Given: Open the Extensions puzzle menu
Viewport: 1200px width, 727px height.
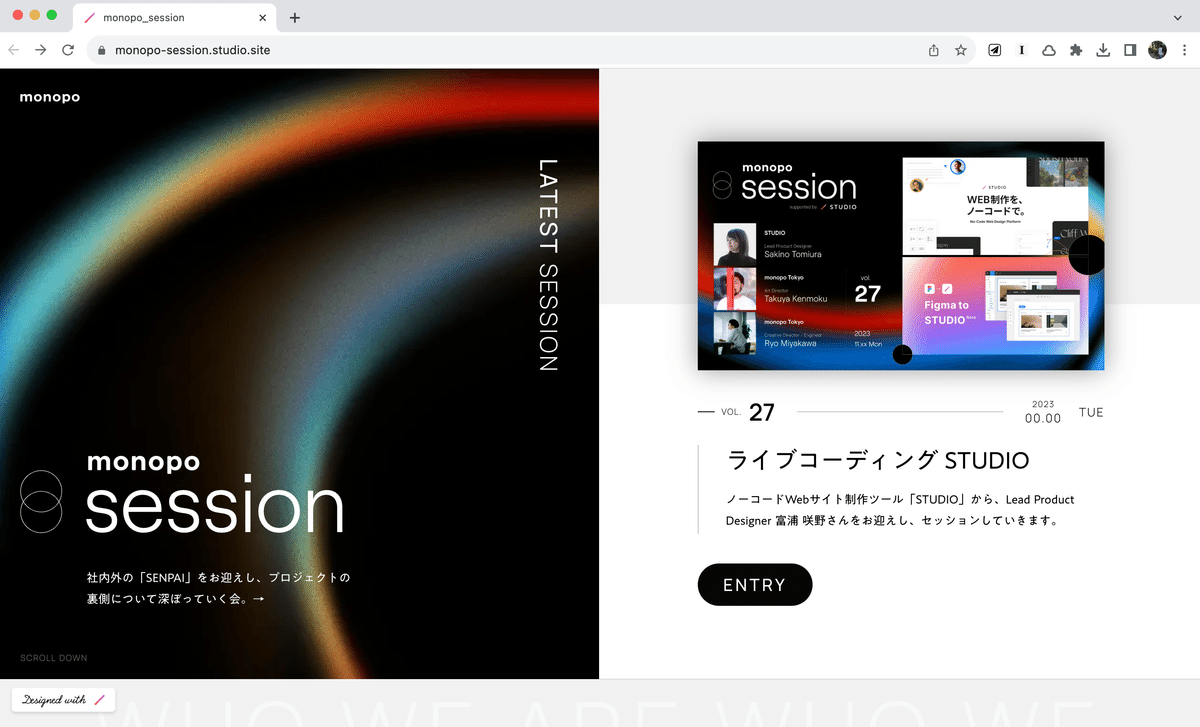Looking at the screenshot, I should point(1076,50).
